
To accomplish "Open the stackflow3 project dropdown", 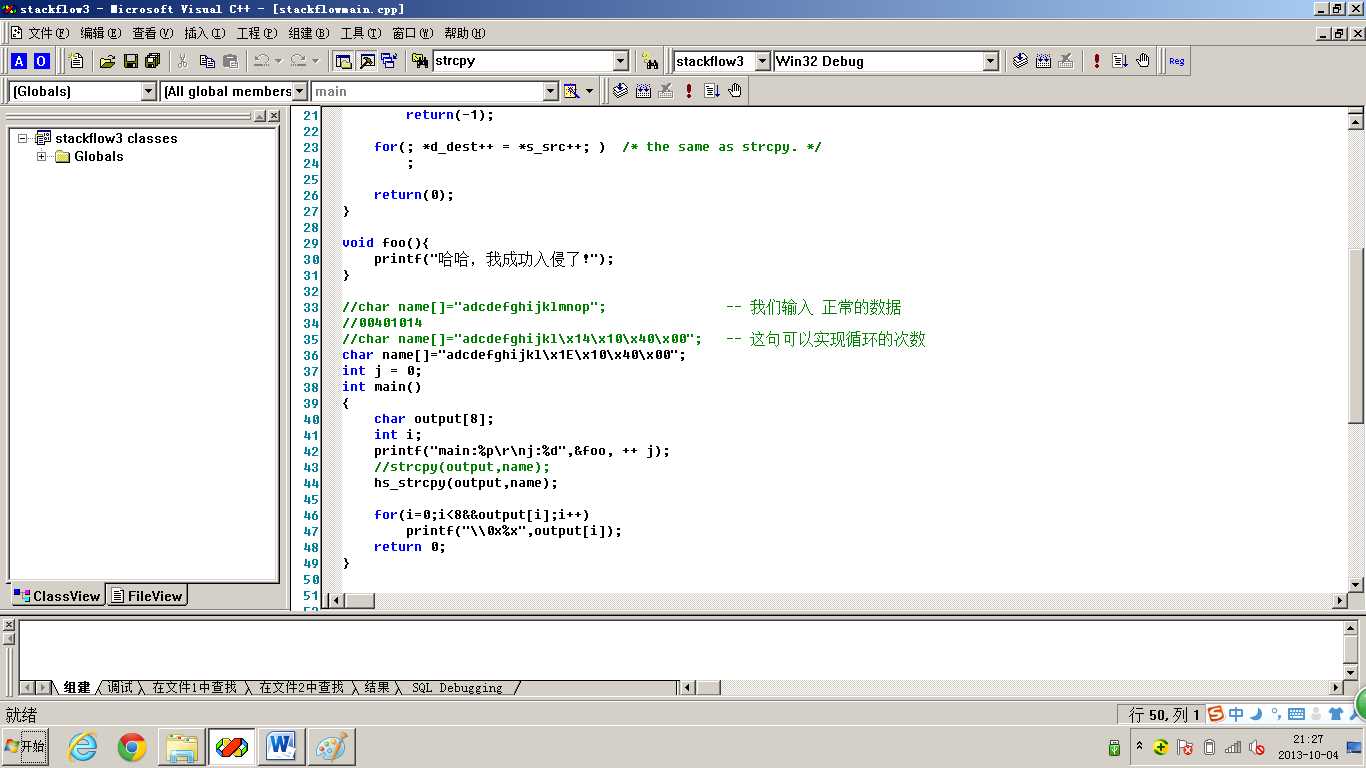I will coord(762,61).
